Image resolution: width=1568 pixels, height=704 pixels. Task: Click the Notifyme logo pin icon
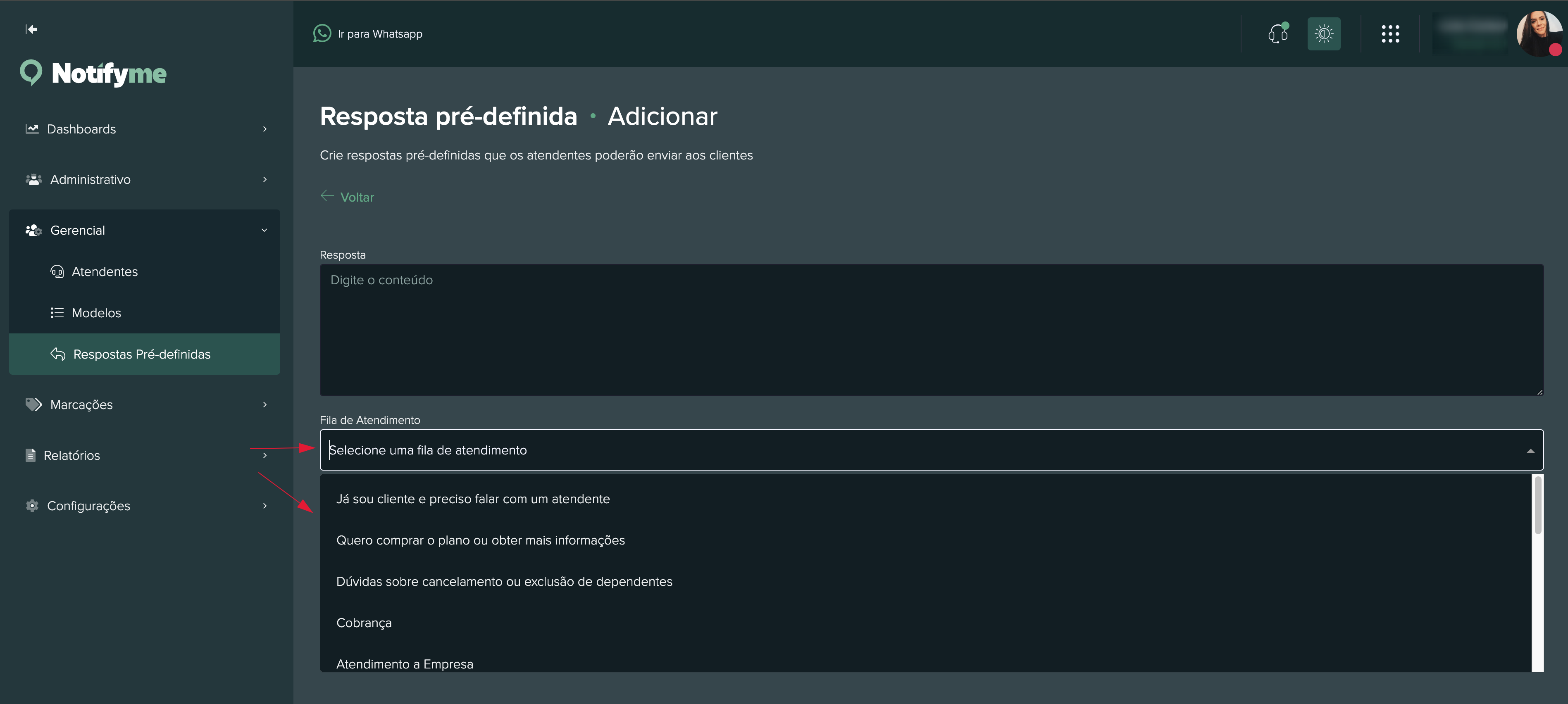(31, 72)
